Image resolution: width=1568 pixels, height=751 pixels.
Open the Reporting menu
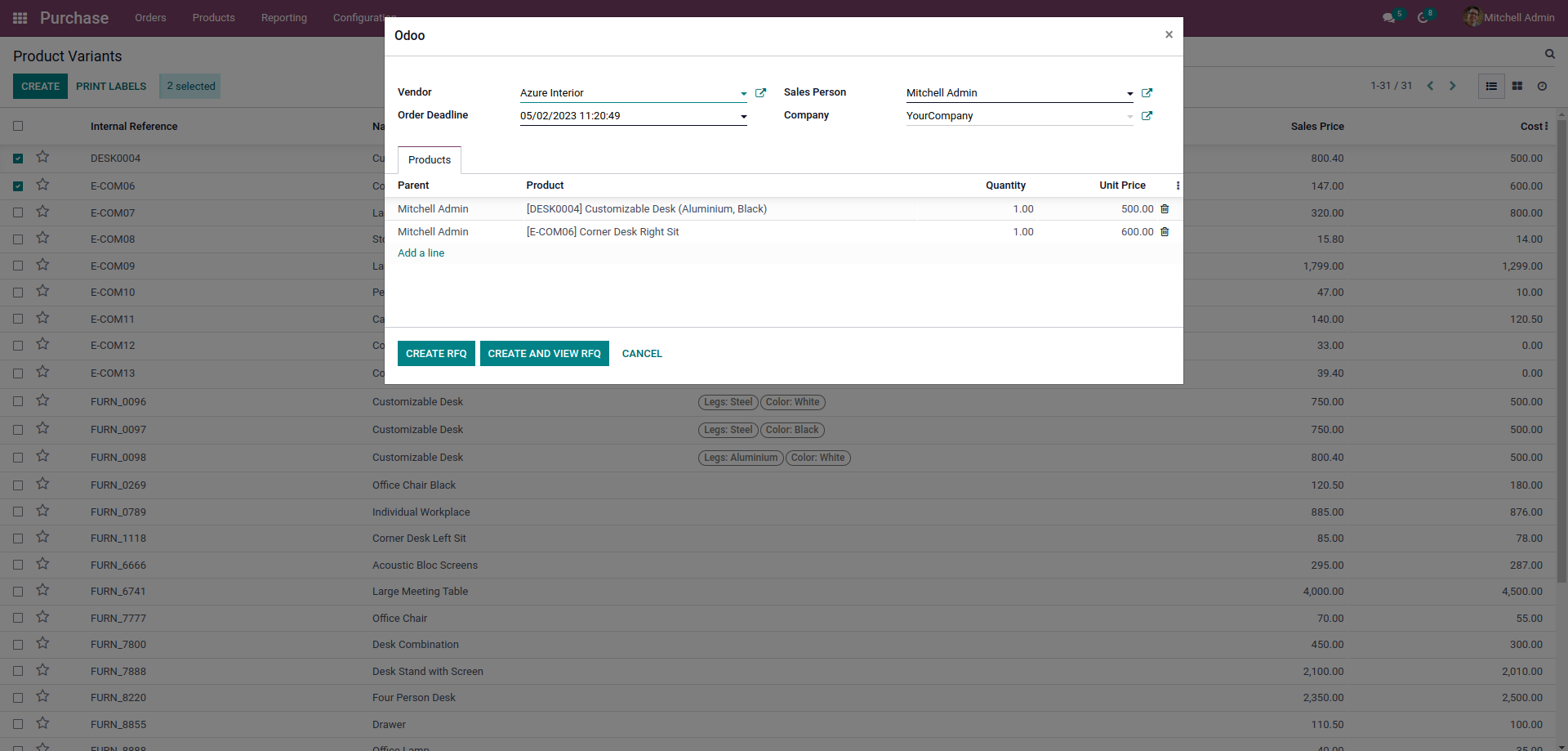click(284, 18)
